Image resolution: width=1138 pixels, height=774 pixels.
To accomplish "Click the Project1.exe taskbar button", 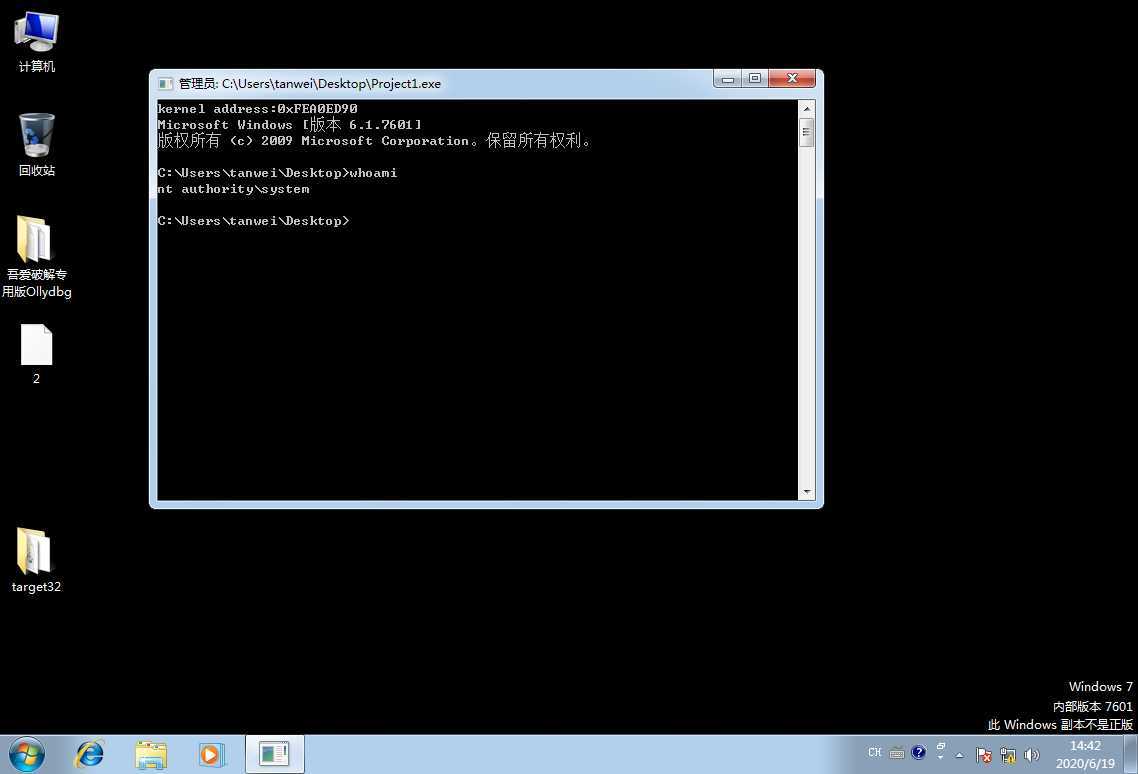I will (274, 754).
